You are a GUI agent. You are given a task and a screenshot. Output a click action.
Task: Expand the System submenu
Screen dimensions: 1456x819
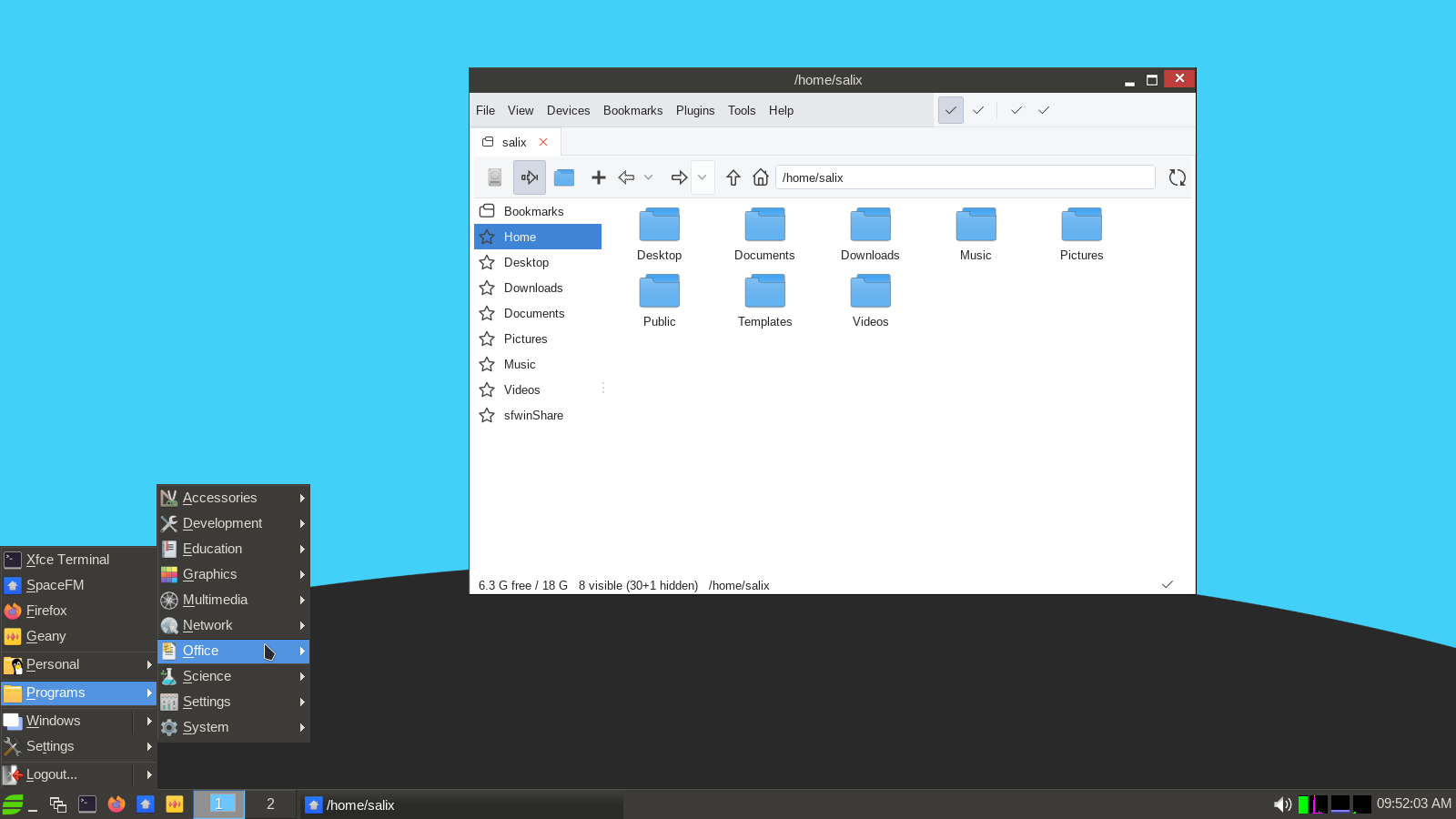pyautogui.click(x=234, y=727)
